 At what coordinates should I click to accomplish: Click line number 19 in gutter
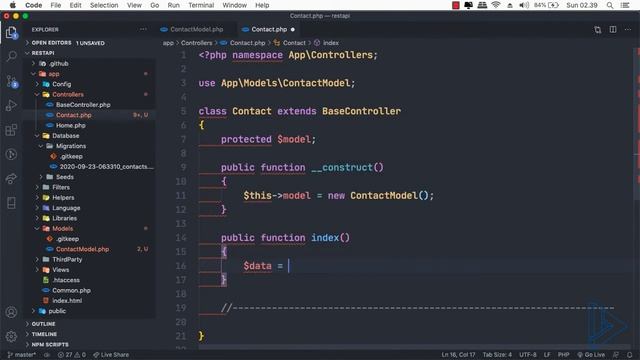tap(181, 308)
